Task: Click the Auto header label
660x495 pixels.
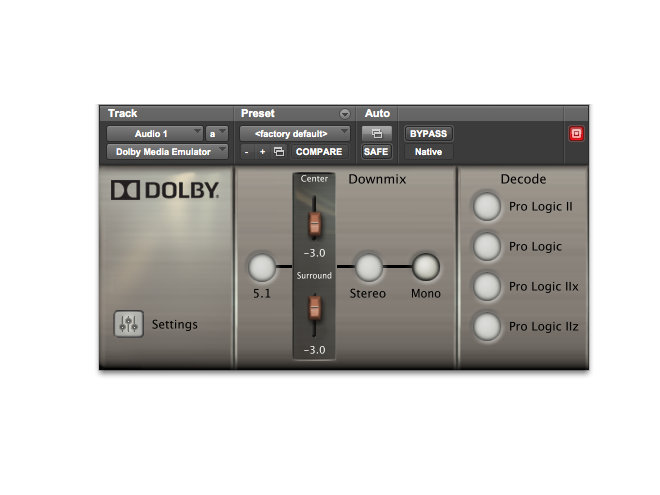Action: pos(377,113)
